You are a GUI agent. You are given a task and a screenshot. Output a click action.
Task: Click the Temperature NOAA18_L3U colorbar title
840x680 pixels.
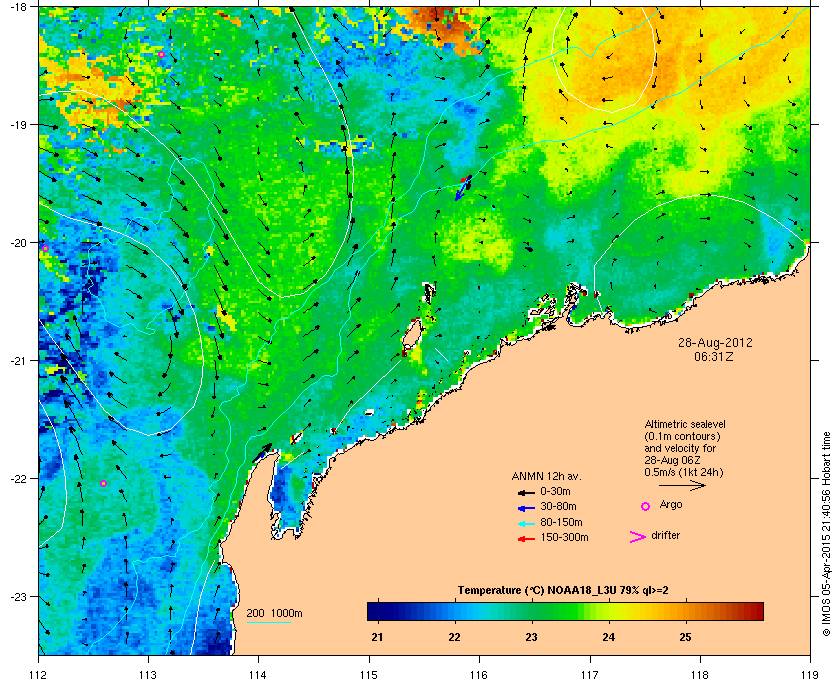(x=562, y=591)
